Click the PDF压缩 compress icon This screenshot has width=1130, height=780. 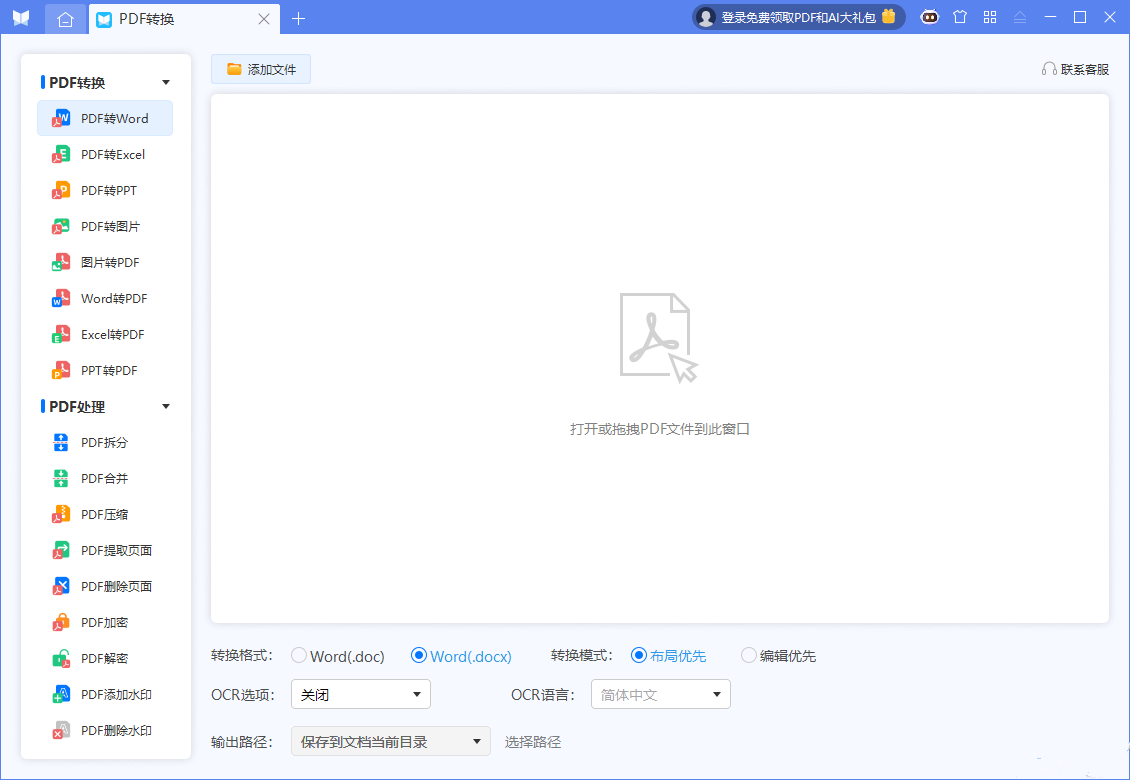(x=61, y=515)
